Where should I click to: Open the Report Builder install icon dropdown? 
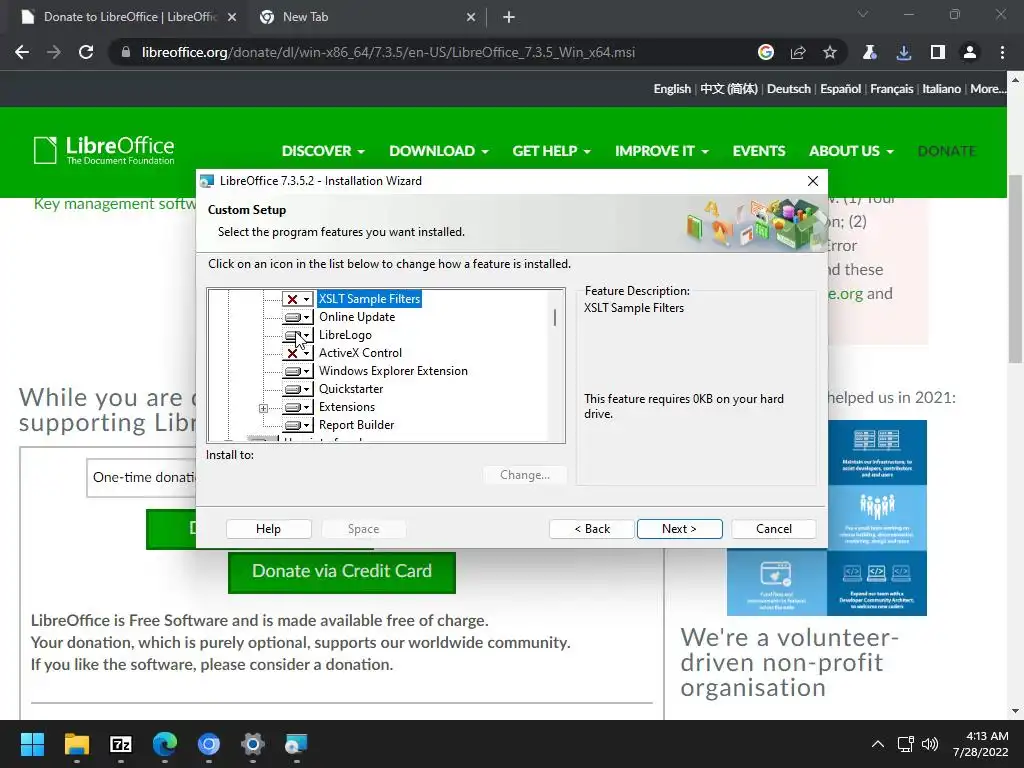click(297, 425)
